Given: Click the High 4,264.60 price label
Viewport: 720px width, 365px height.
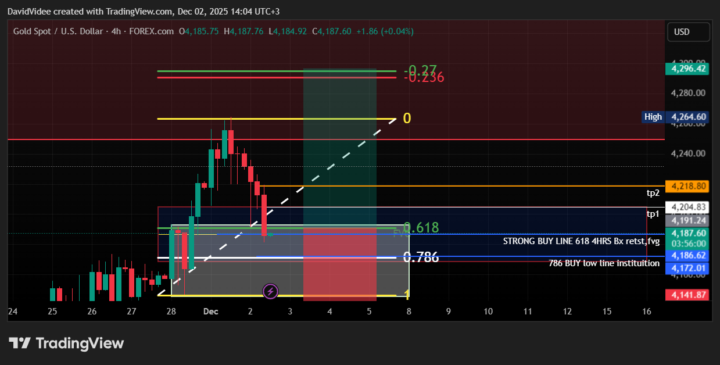Looking at the screenshot, I should point(675,117).
